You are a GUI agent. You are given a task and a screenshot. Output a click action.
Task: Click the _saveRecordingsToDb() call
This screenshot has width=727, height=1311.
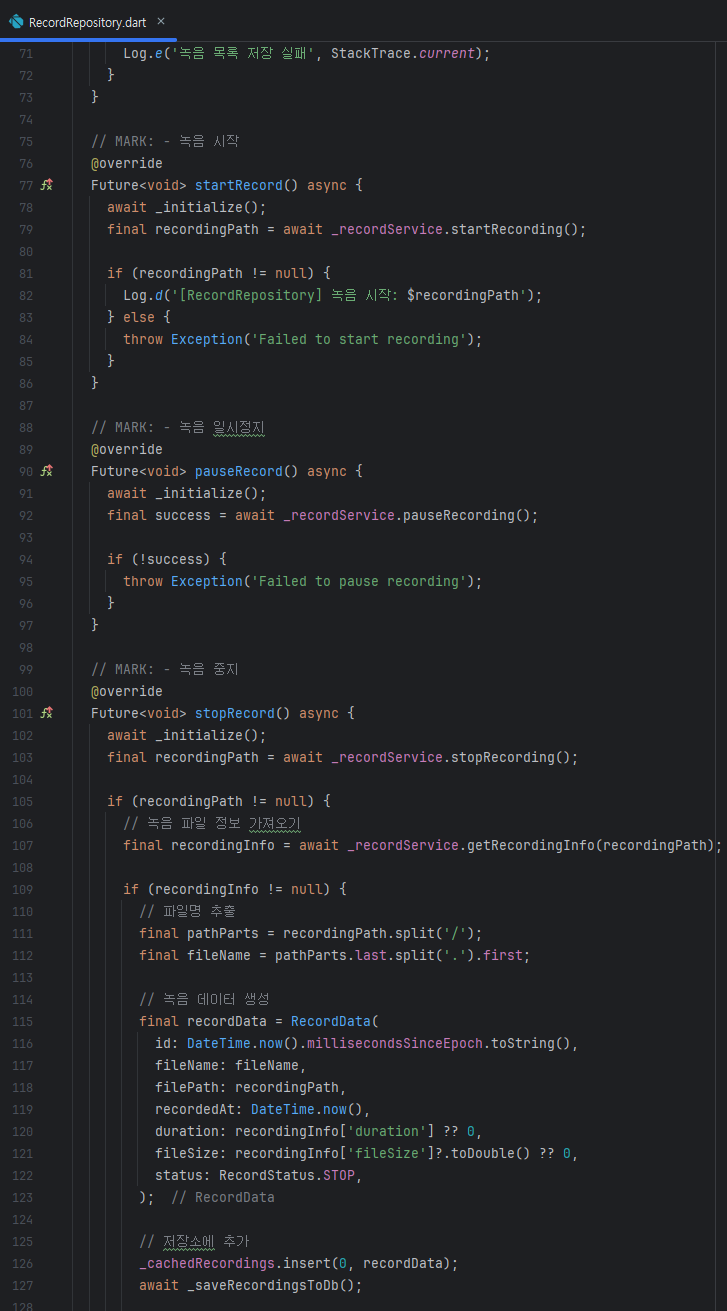(x=271, y=1285)
